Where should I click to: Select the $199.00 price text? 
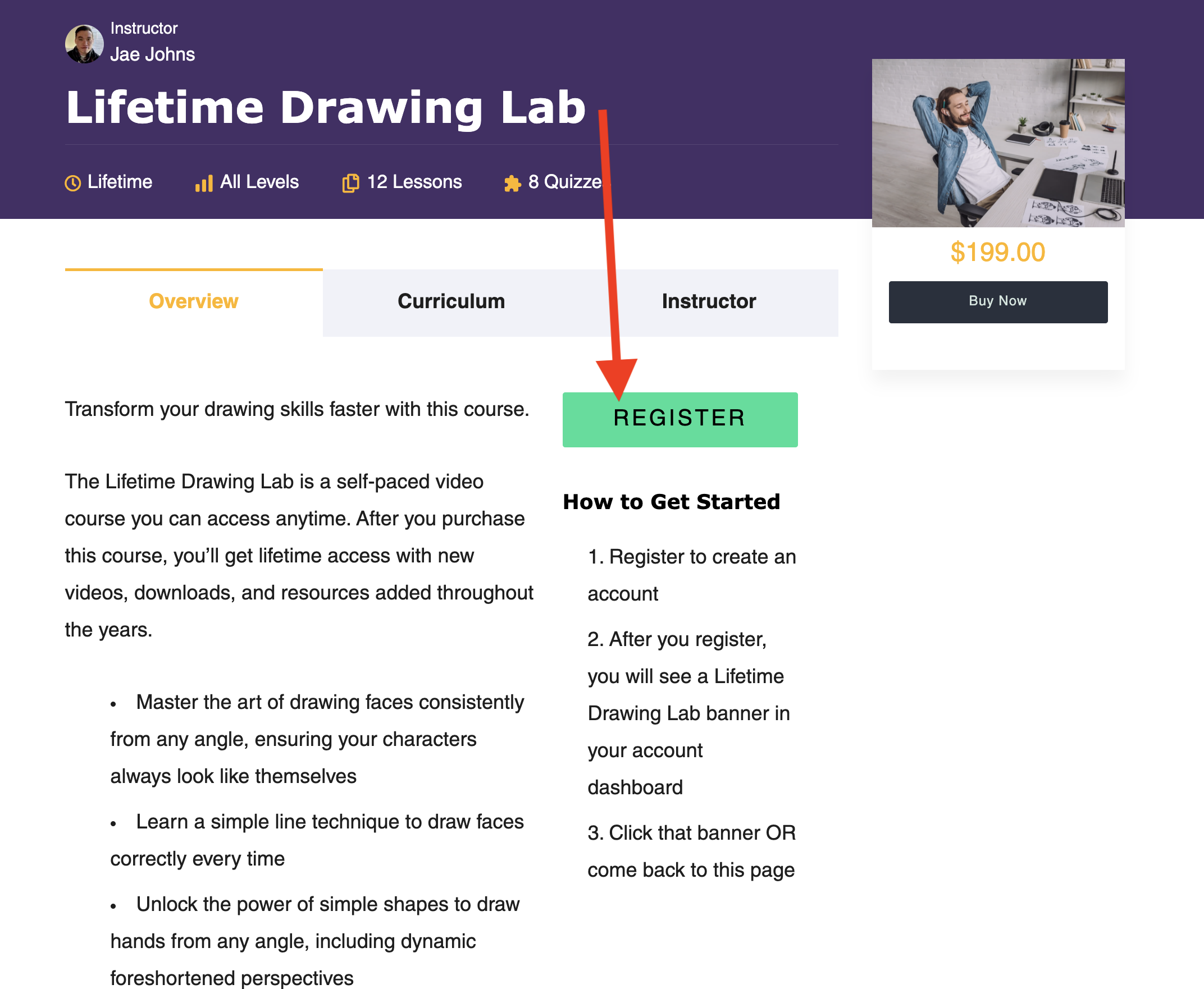pyautogui.click(x=997, y=253)
